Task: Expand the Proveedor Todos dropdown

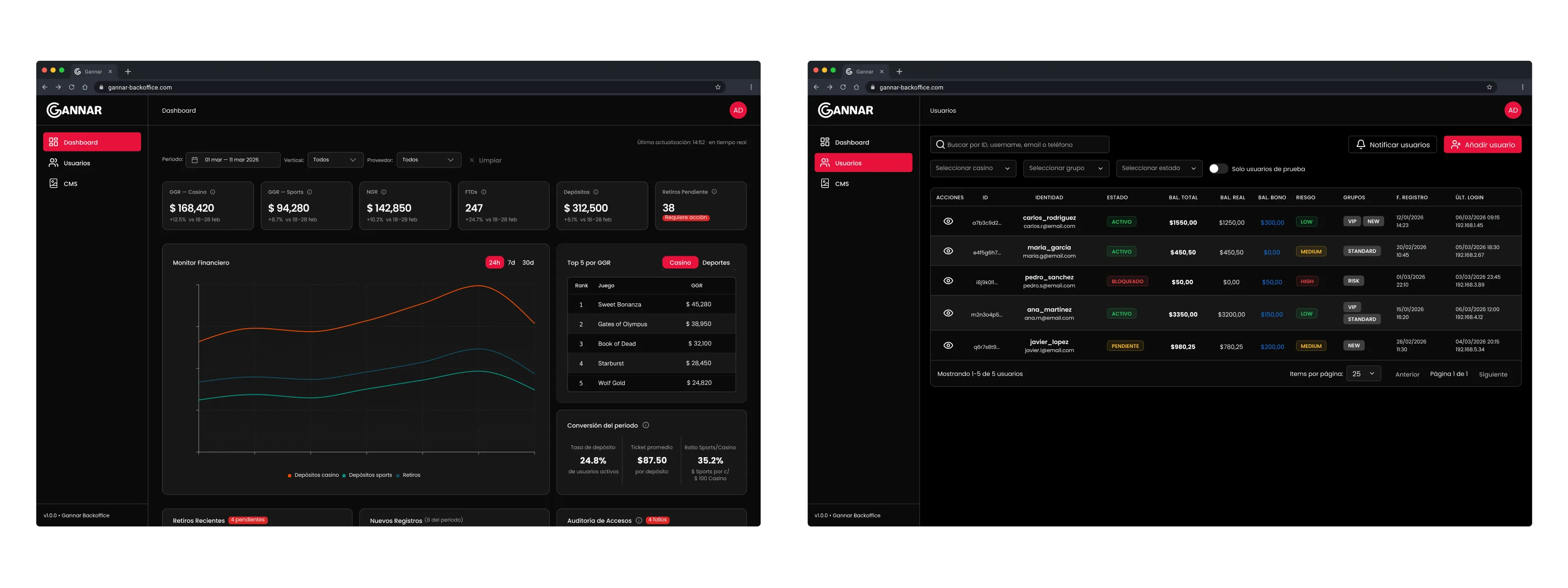Action: (429, 159)
